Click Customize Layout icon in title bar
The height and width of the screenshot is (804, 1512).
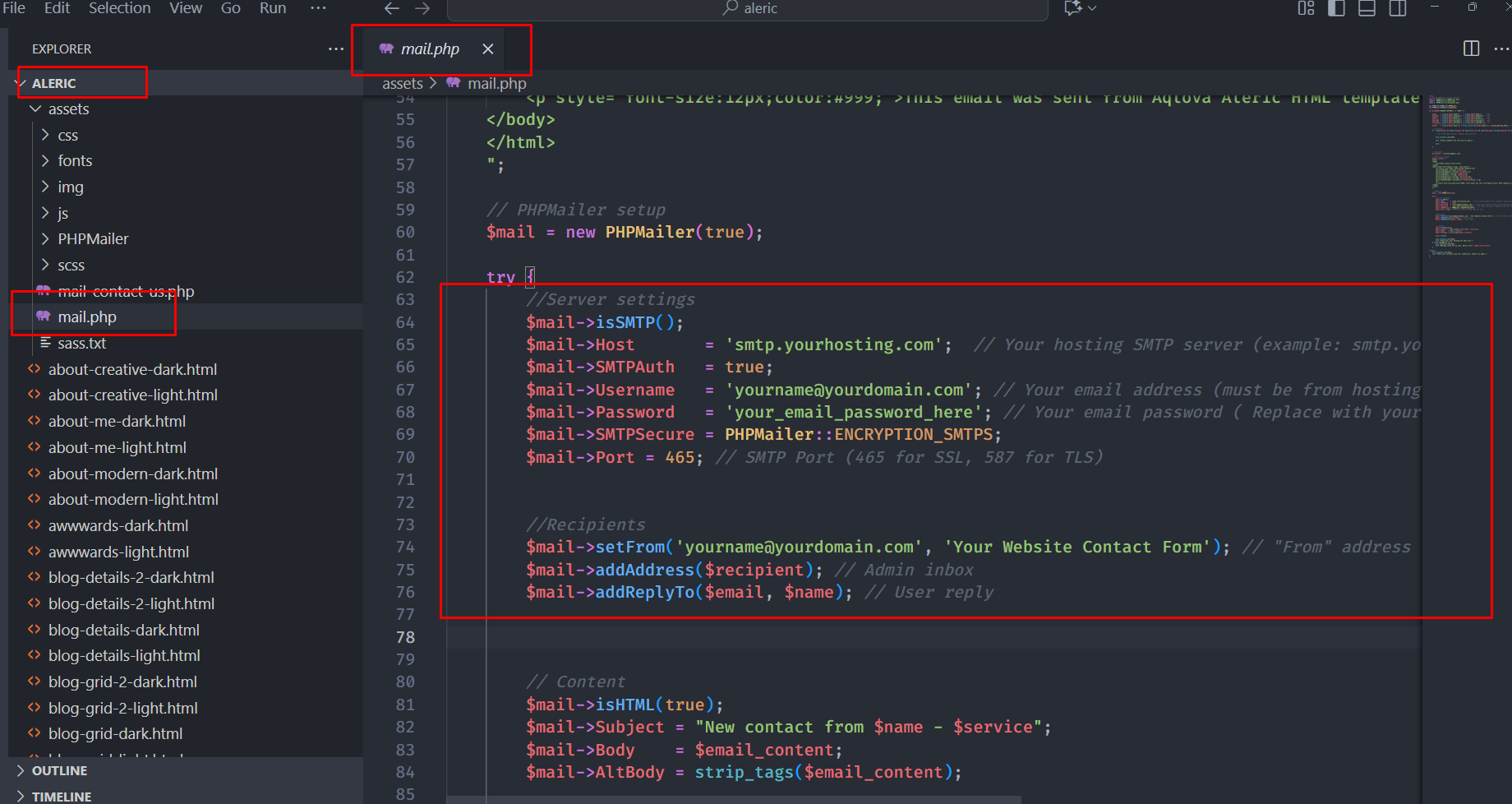click(1306, 8)
